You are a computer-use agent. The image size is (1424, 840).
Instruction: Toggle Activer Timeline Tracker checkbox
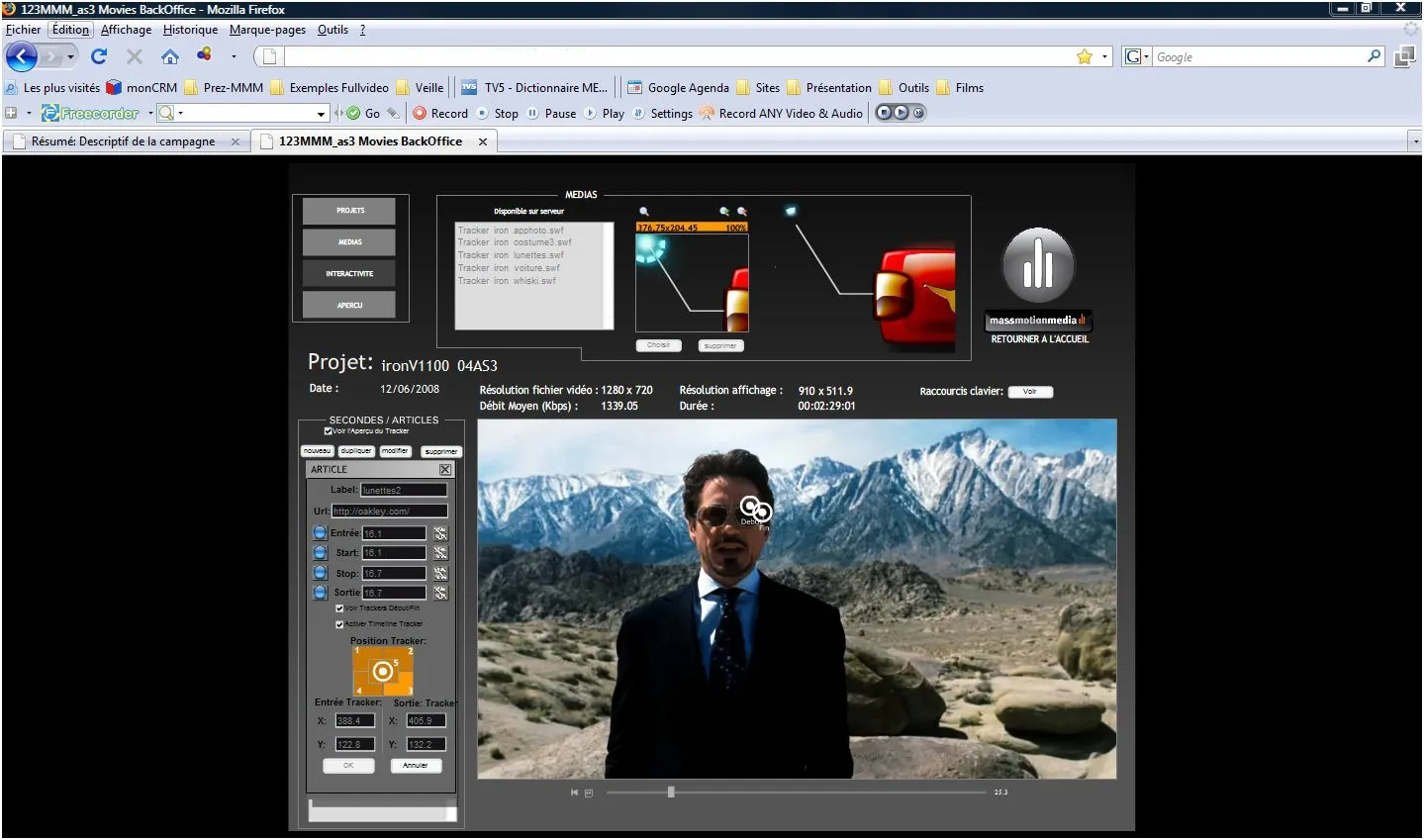click(339, 623)
